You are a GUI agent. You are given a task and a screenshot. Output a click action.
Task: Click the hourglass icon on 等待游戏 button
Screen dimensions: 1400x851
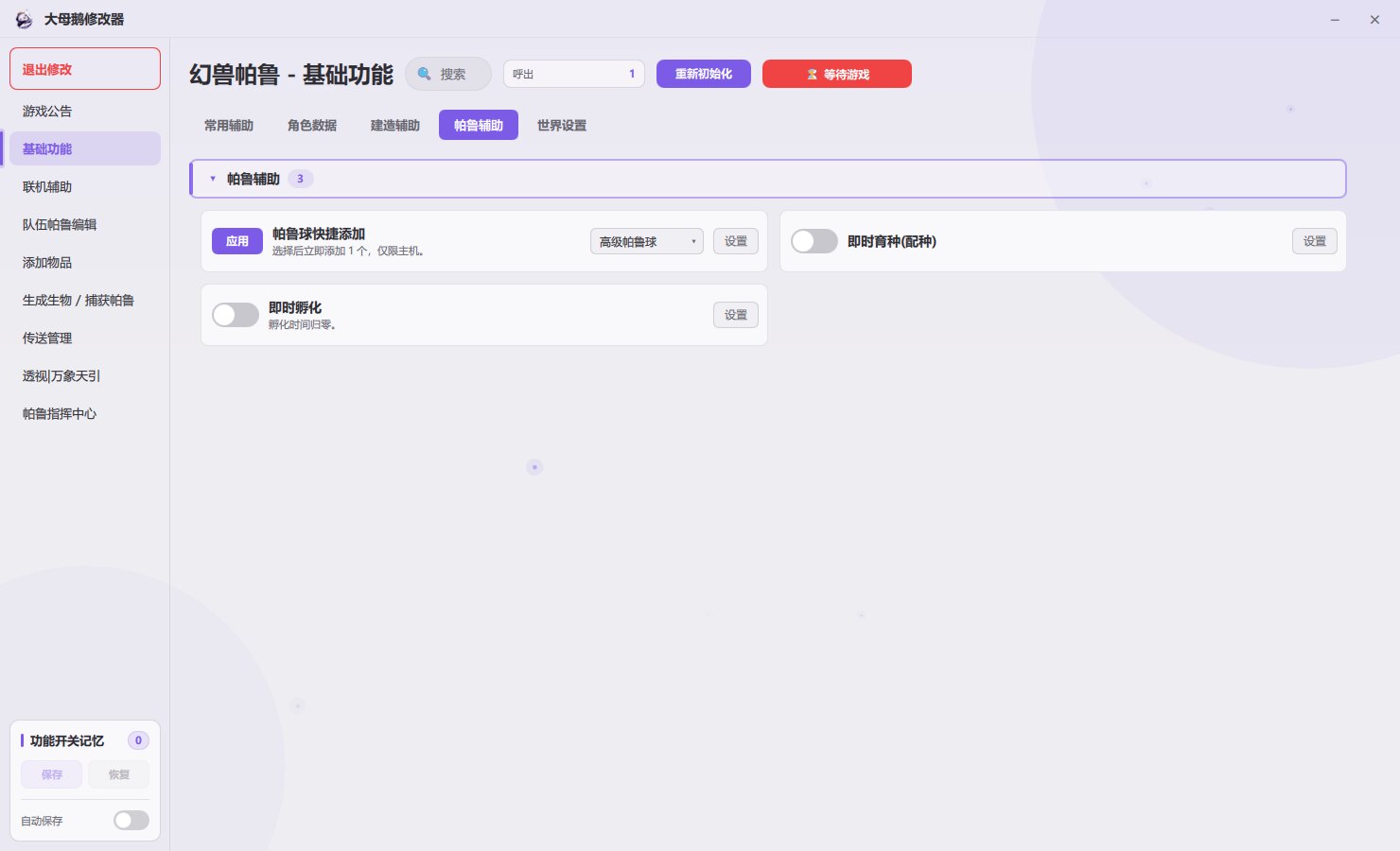point(812,74)
